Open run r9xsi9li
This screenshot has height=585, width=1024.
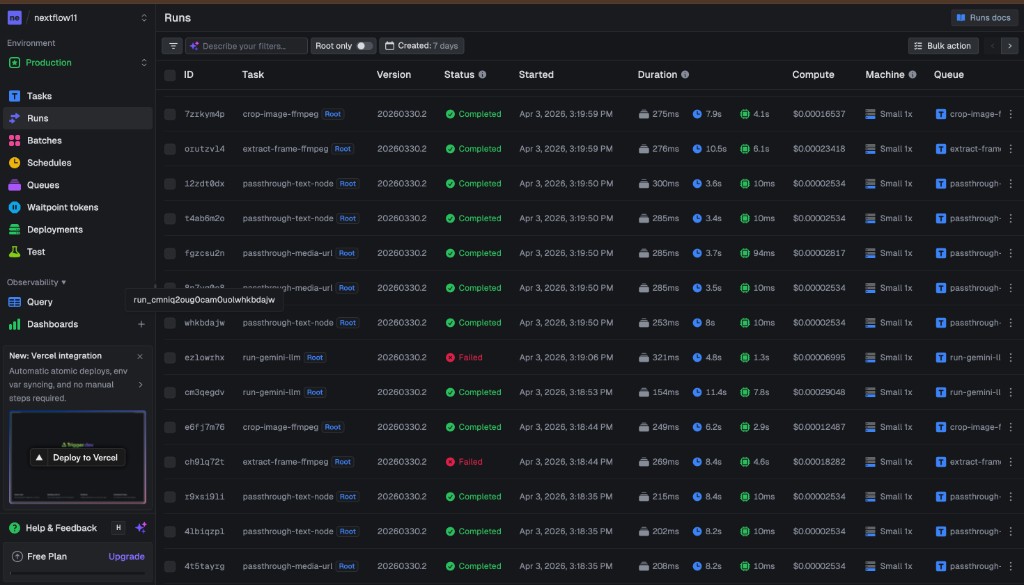click(x=204, y=497)
